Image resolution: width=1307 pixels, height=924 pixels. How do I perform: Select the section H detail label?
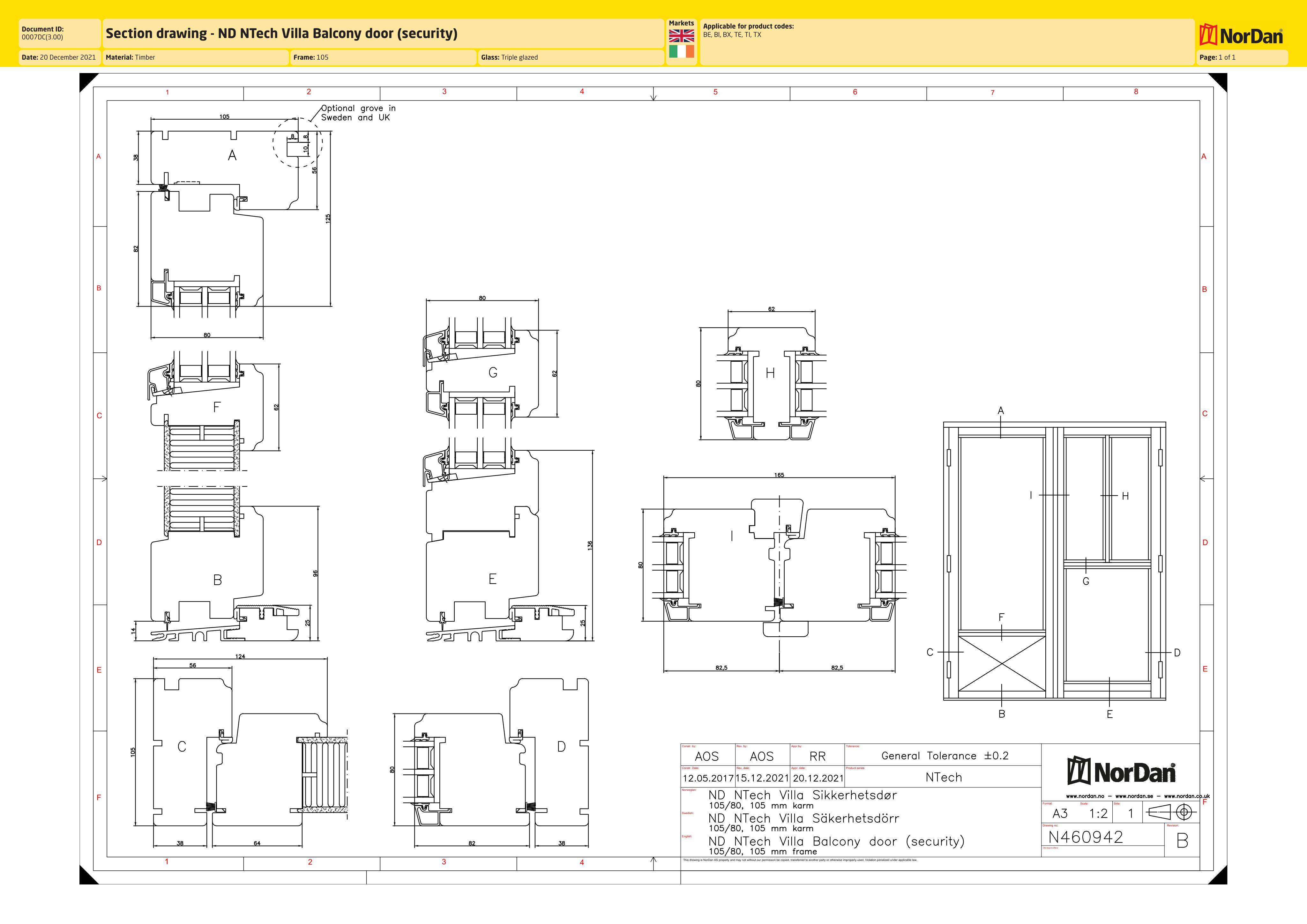pos(770,373)
